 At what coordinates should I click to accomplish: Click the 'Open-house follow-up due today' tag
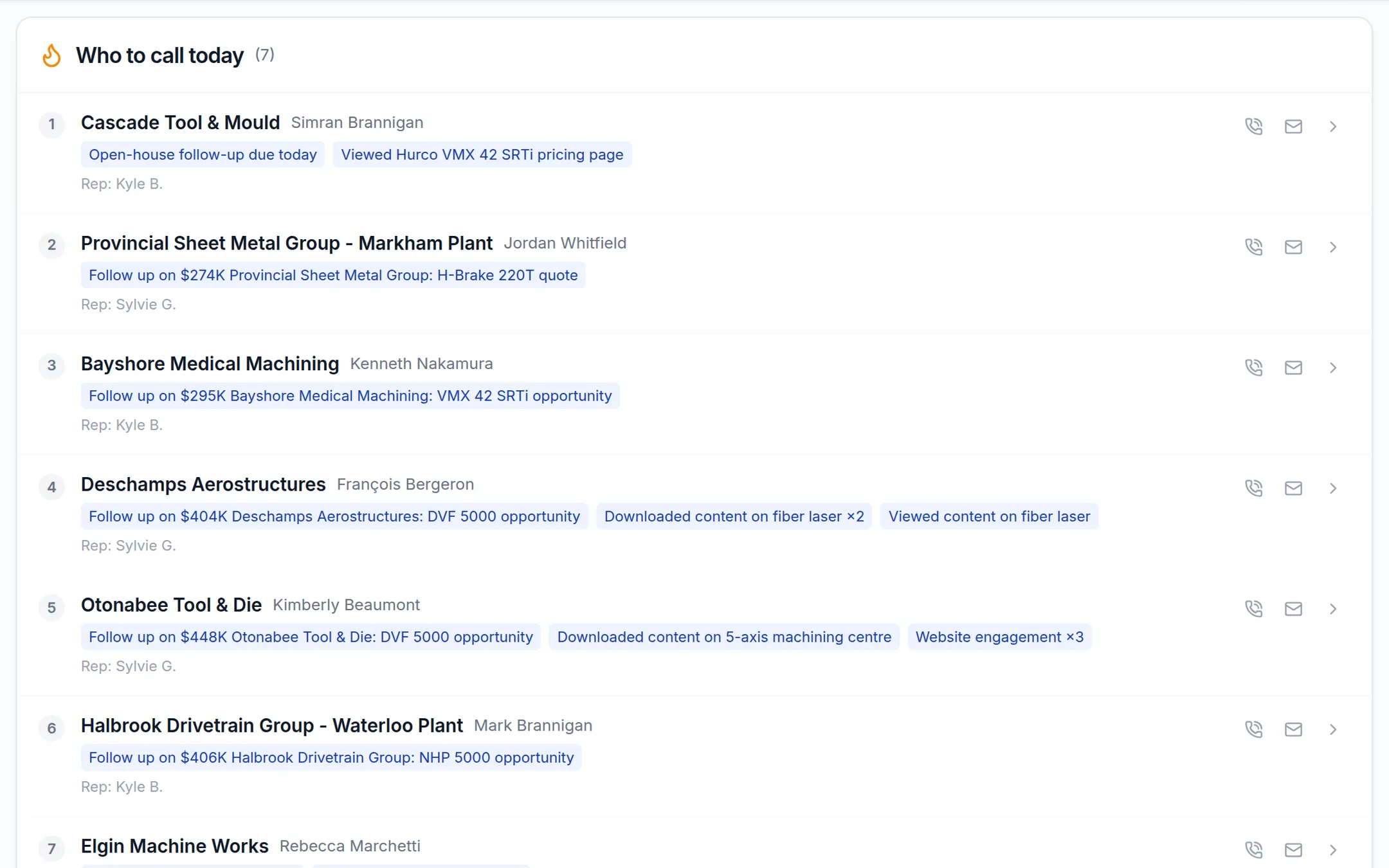pyautogui.click(x=203, y=154)
